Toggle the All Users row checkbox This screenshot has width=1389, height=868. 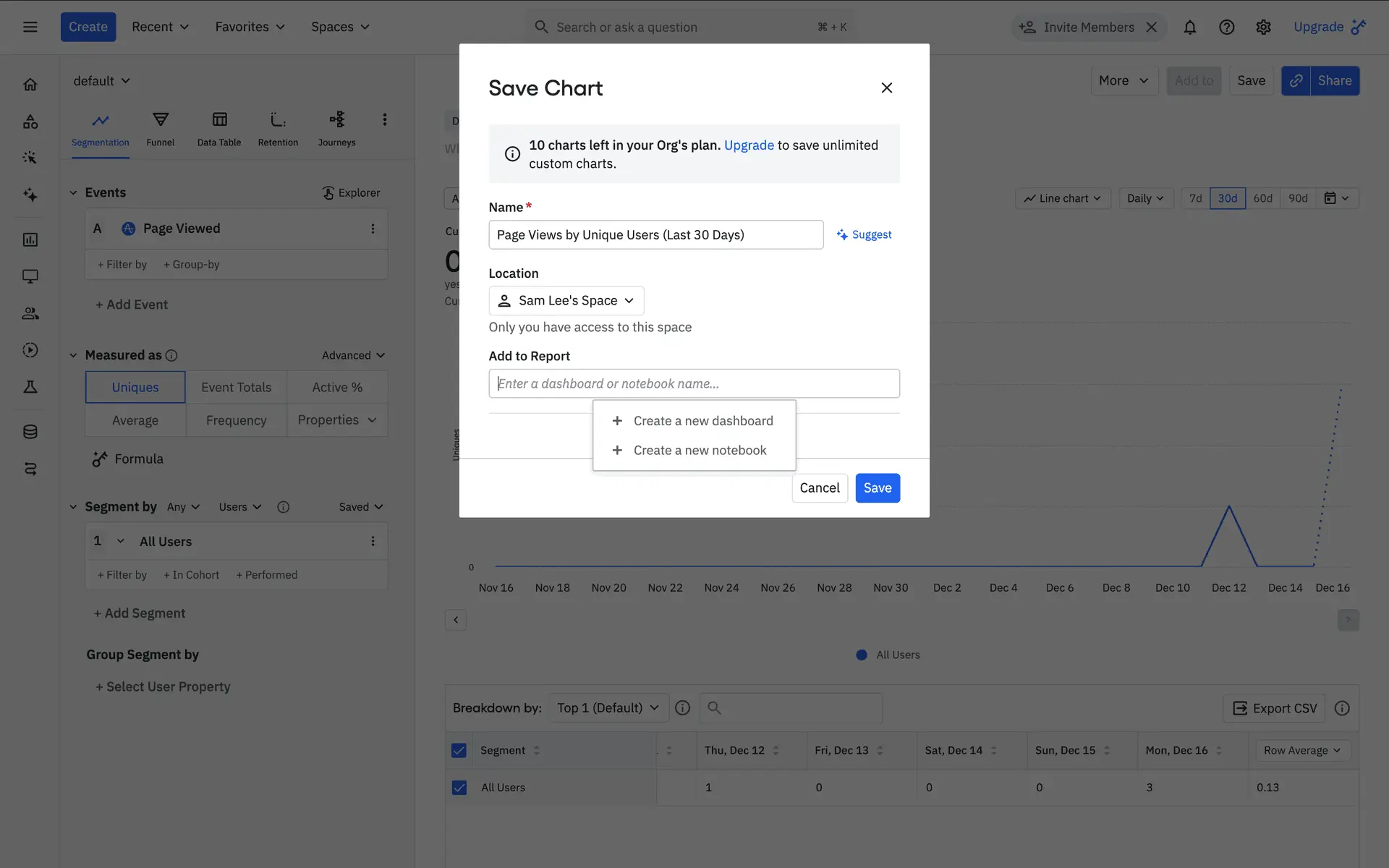[459, 787]
